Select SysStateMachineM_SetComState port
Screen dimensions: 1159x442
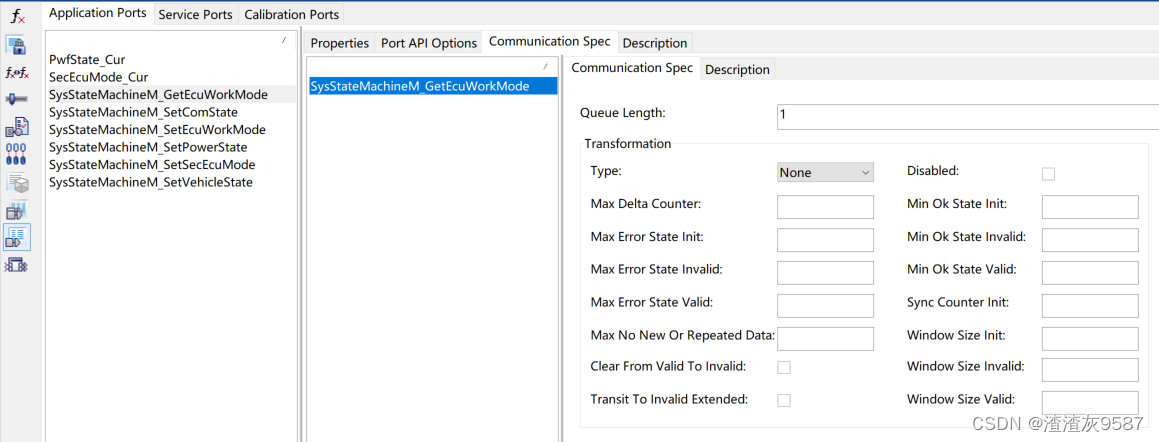(143, 112)
